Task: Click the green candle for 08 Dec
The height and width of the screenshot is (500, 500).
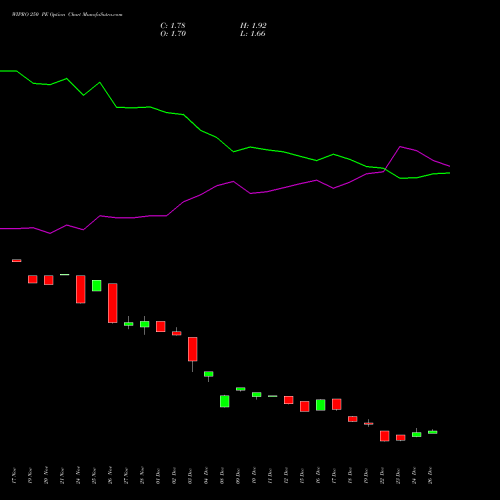Action: coord(225,401)
